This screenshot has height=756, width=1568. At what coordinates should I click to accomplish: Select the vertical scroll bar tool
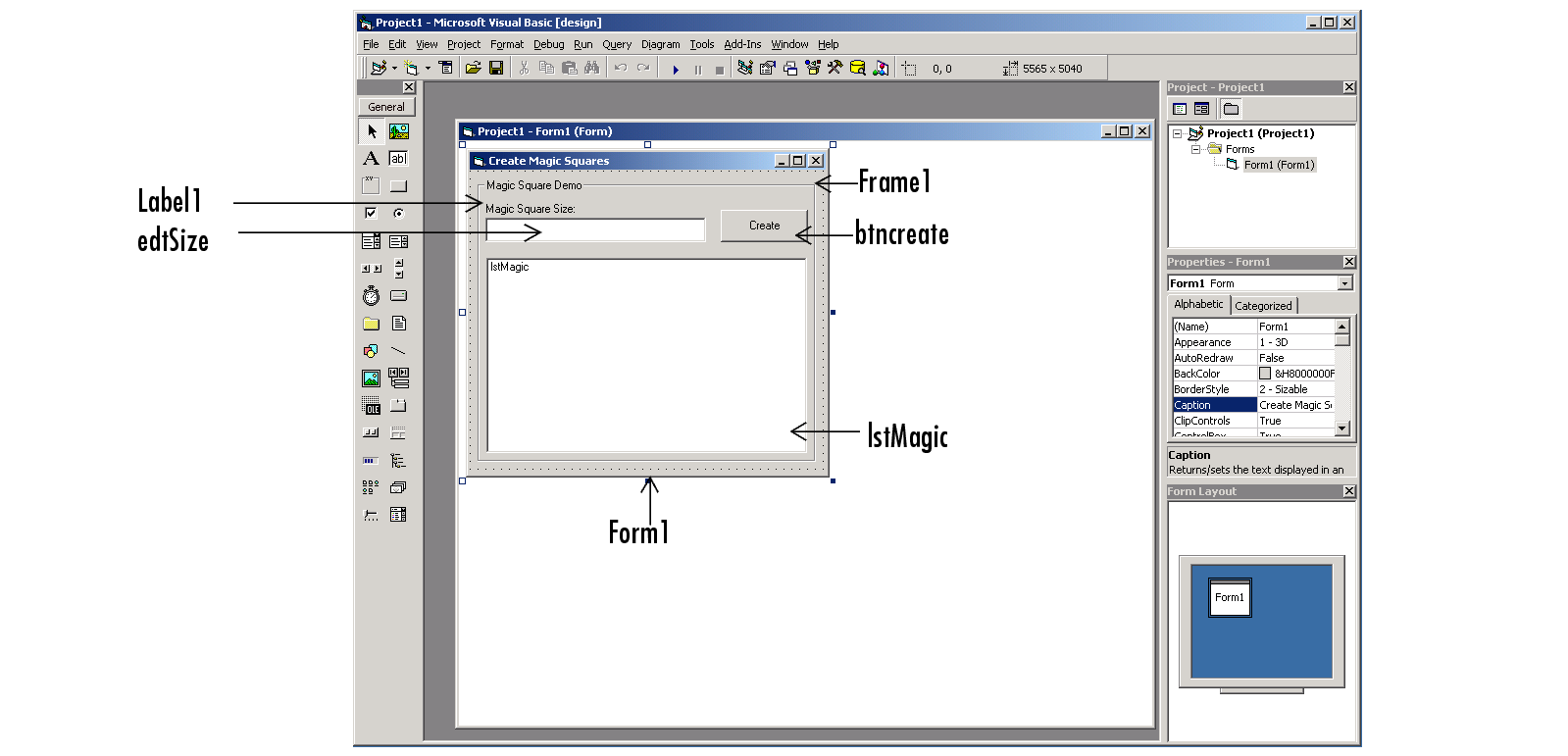[x=399, y=268]
